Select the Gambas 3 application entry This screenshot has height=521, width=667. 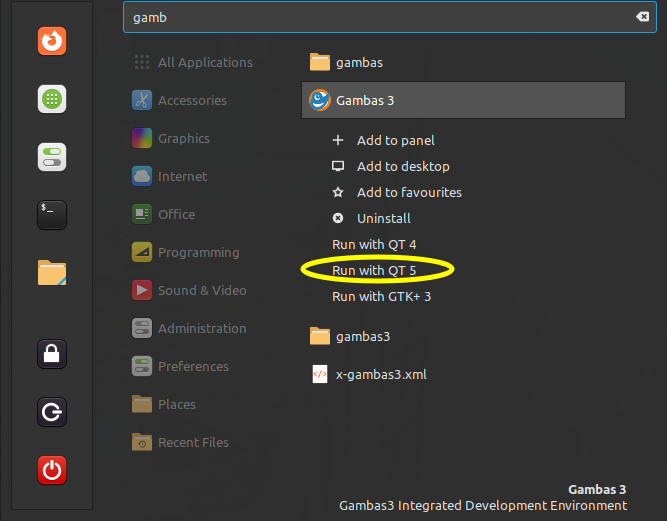point(463,100)
